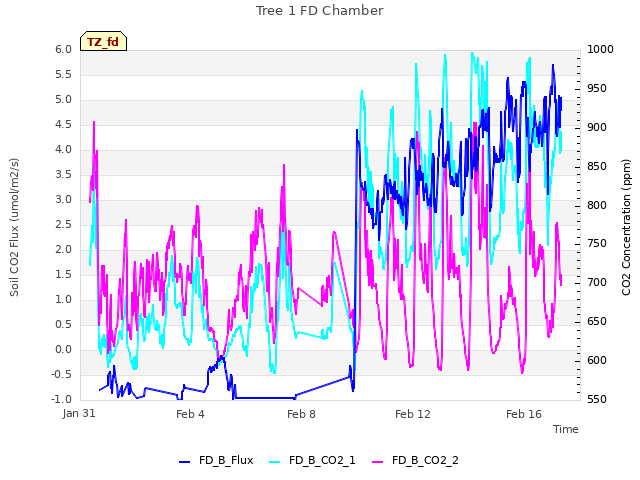The width and height of the screenshot is (640, 480).
Task: Click the 1000 right axis tick label
Action: click(600, 49)
